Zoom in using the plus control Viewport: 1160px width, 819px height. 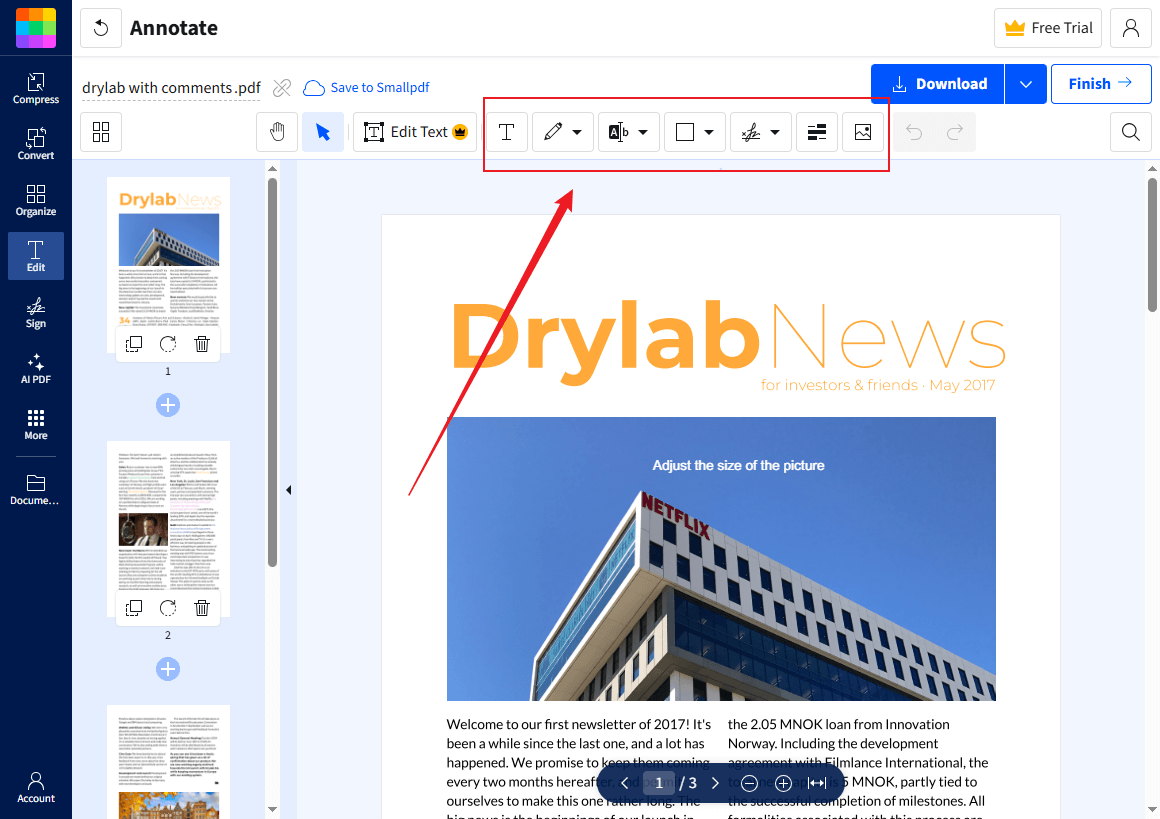[x=783, y=783]
